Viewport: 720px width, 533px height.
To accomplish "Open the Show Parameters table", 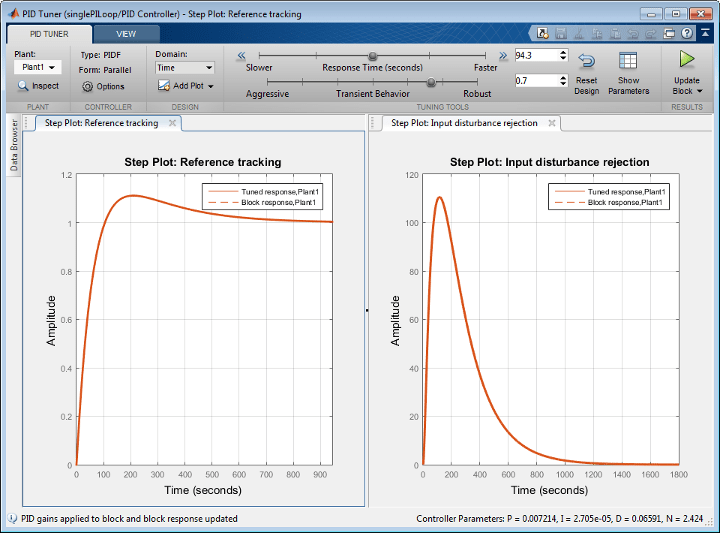I will [628, 62].
